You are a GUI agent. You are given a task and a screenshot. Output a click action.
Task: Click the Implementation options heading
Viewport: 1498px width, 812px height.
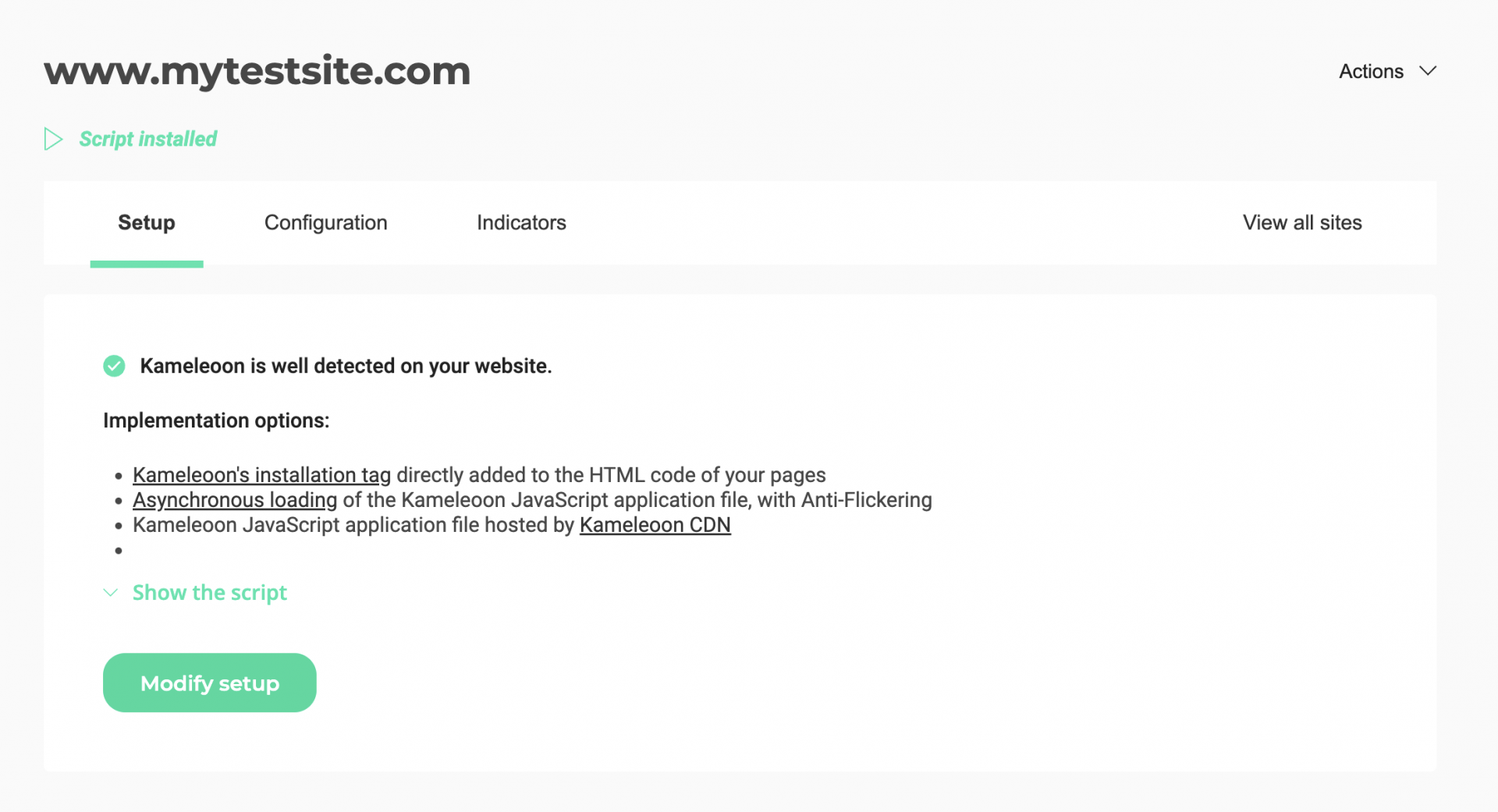[x=216, y=420]
